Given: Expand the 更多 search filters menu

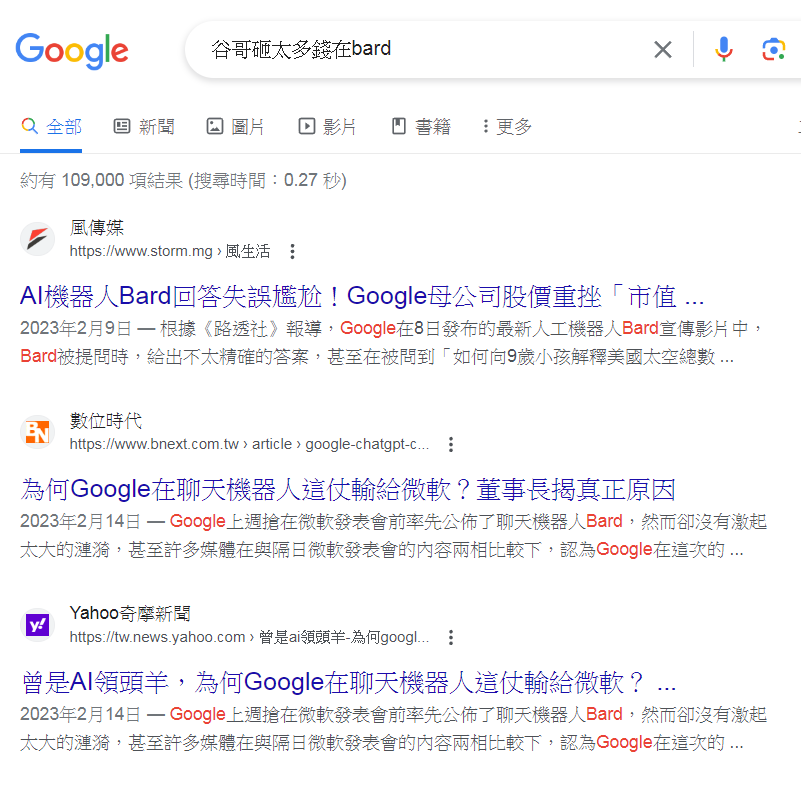Looking at the screenshot, I should click(507, 127).
